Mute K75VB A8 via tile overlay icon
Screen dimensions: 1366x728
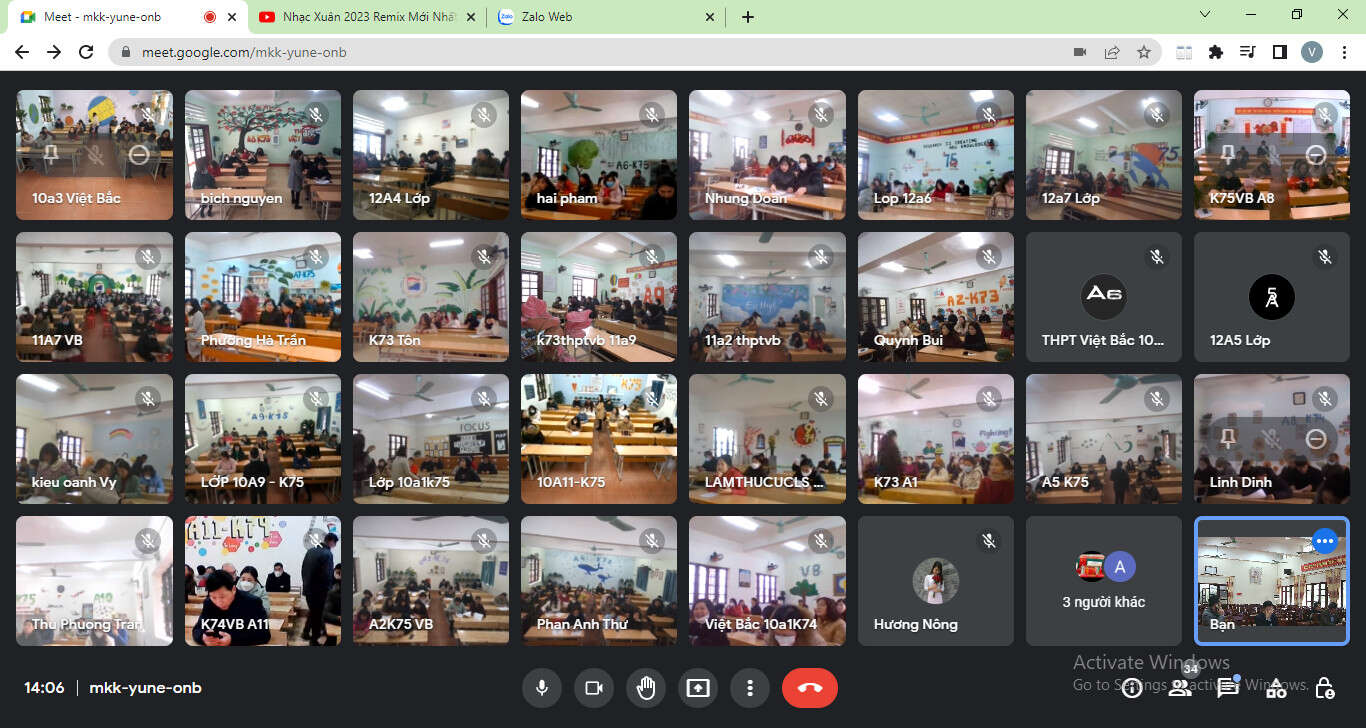(x=1272, y=155)
